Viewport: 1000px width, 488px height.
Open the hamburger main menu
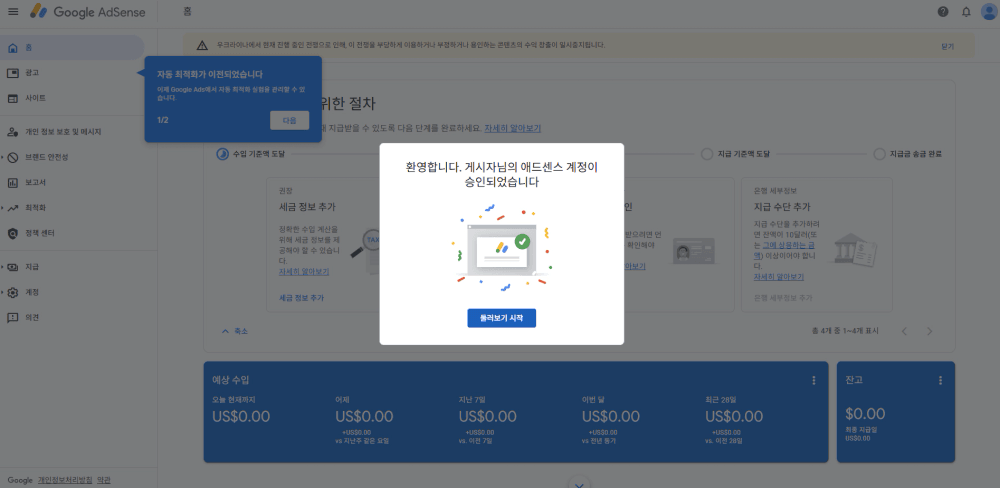point(13,11)
